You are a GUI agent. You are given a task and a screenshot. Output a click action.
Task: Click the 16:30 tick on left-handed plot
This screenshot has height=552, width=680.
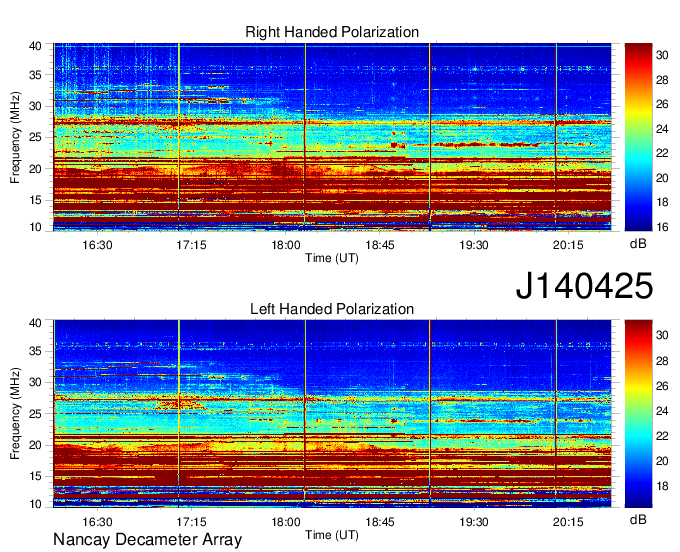click(97, 522)
